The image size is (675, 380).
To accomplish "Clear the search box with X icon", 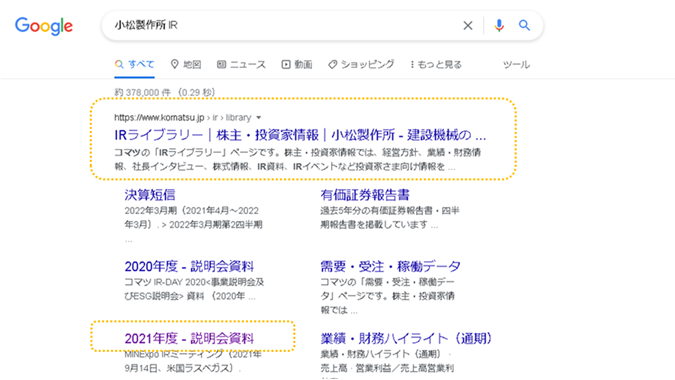I will [468, 26].
